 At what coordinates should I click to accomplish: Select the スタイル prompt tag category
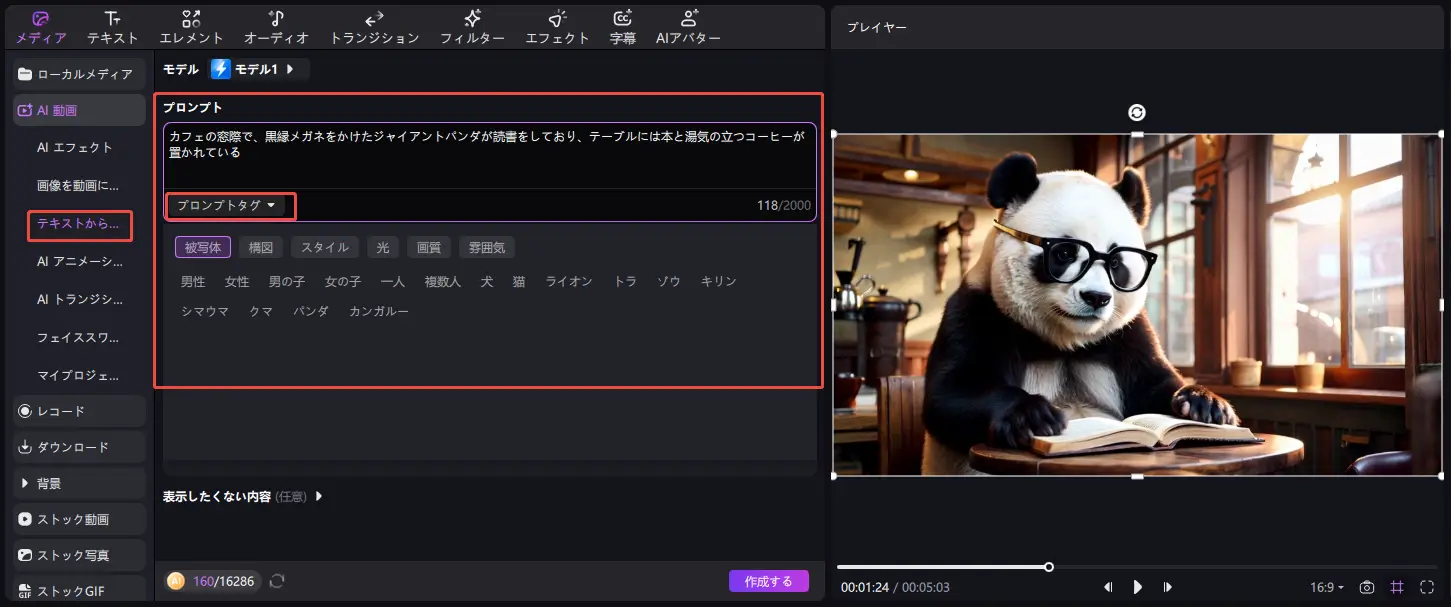(x=324, y=247)
